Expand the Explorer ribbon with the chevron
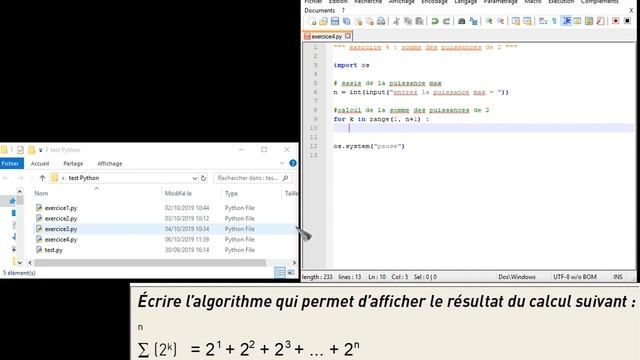The height and width of the screenshot is (360, 640). (282, 163)
